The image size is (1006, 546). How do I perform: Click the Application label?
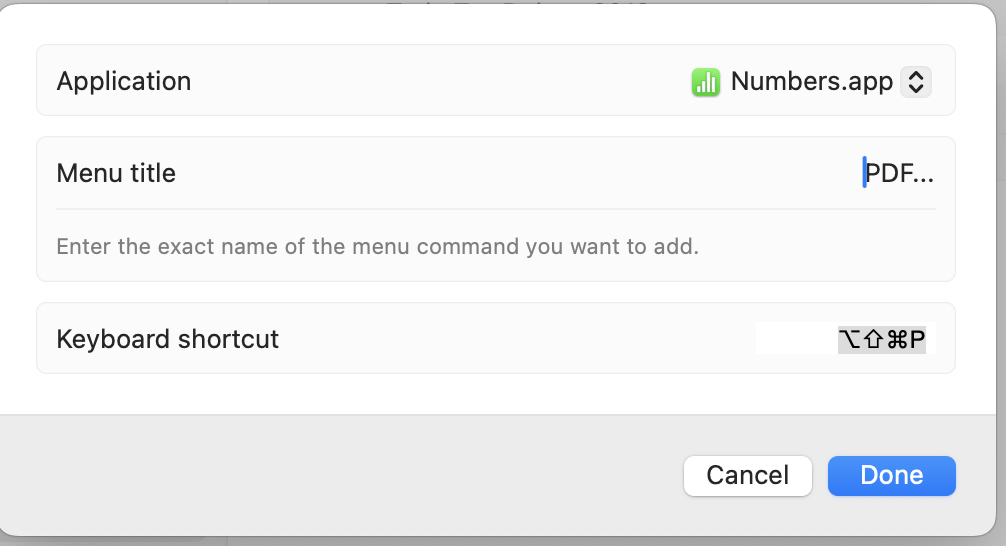click(x=124, y=82)
